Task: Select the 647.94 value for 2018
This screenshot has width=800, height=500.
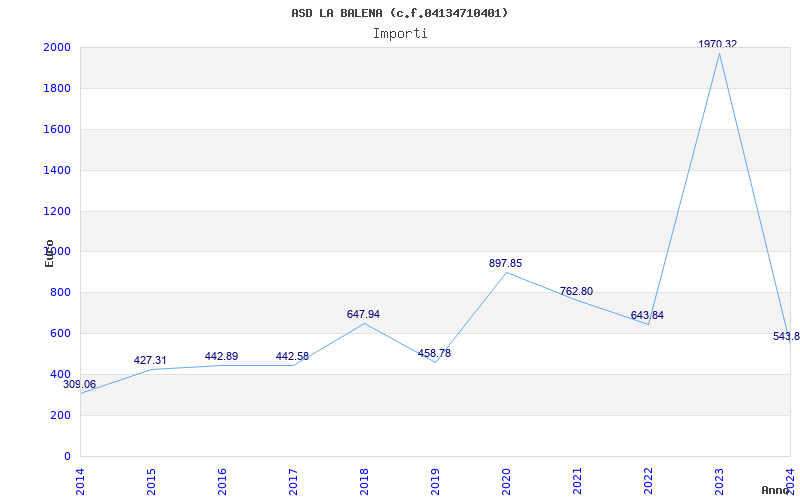Action: [x=363, y=315]
